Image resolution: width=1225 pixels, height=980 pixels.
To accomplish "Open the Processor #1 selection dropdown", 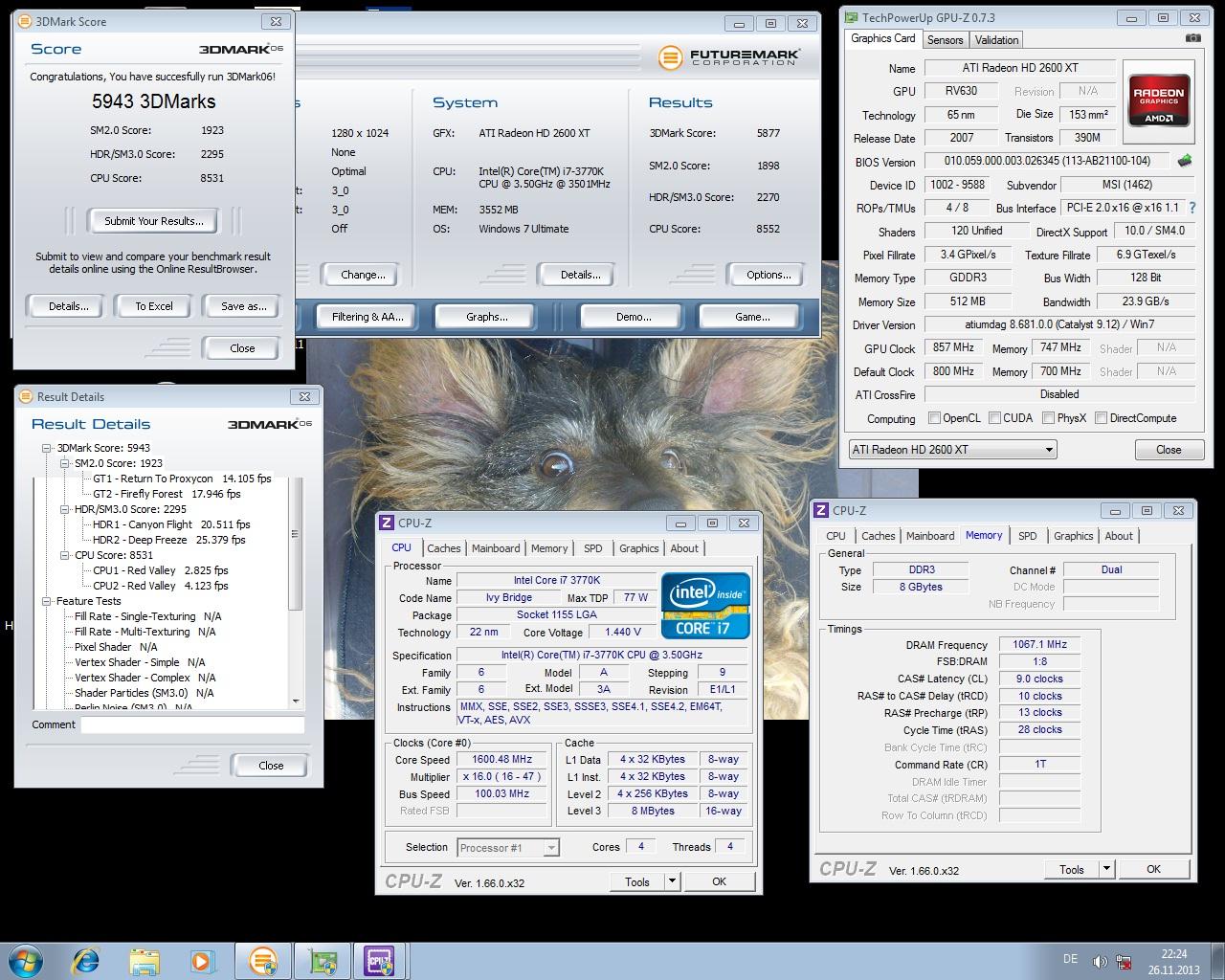I will [508, 847].
